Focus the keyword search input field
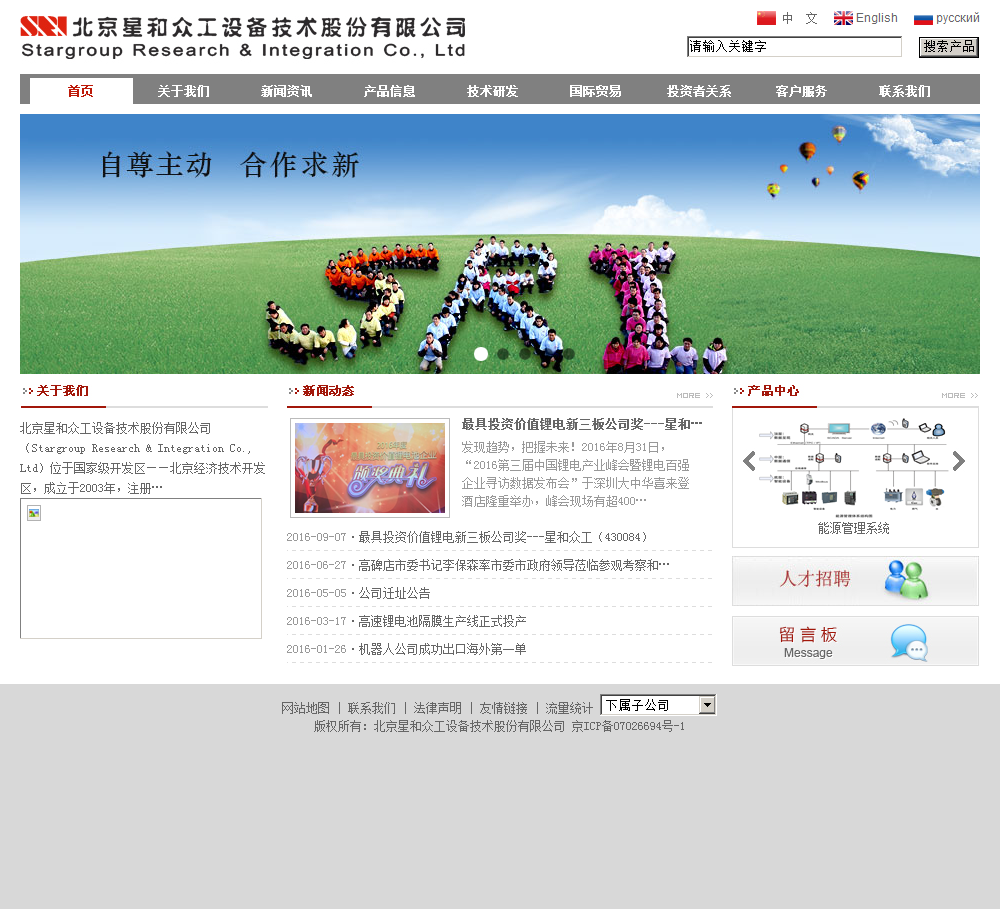 point(794,47)
